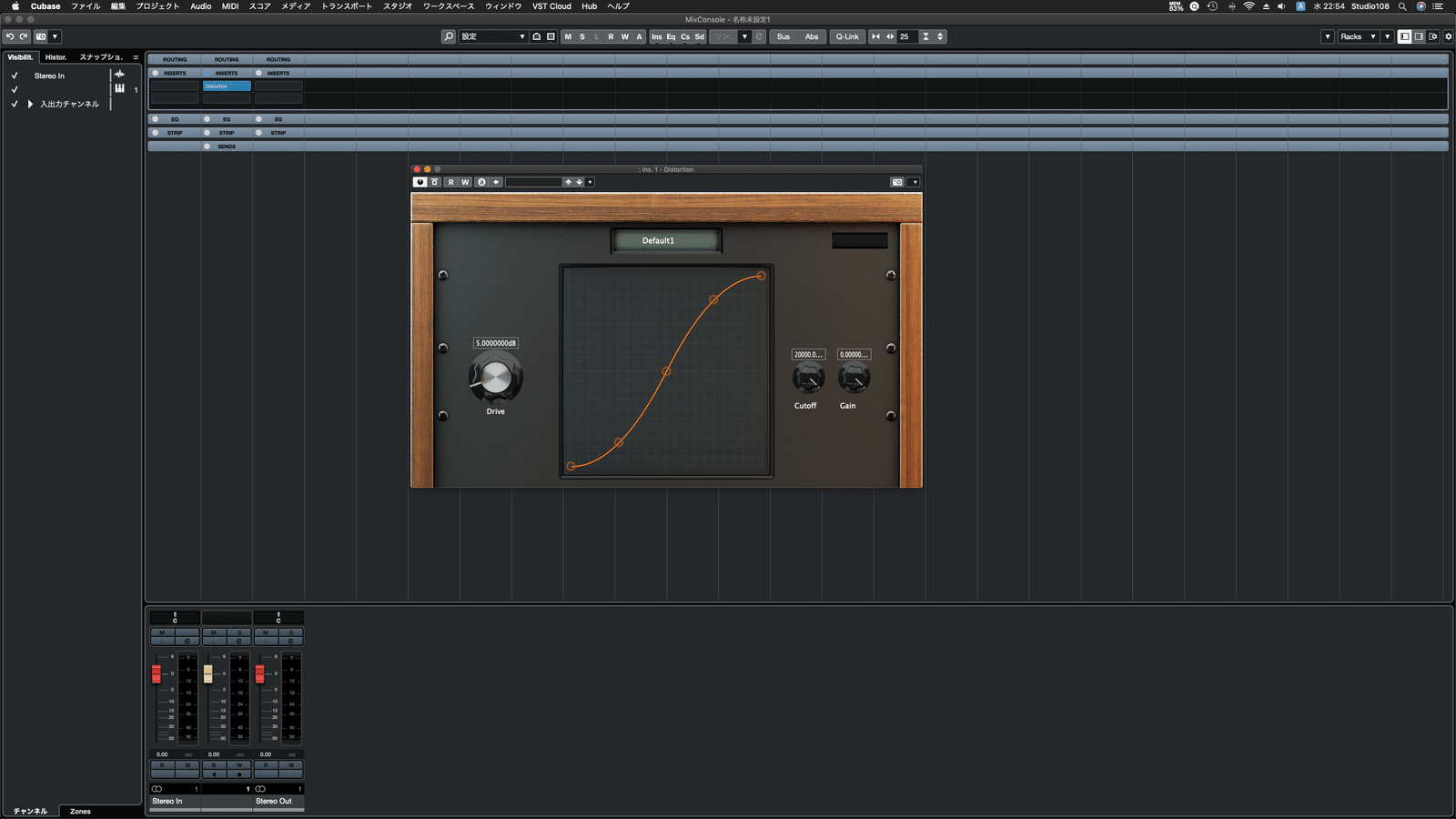The width and height of the screenshot is (1456, 819).
Task: Expand the 入出力チャンネル tree group
Action: pos(30,104)
